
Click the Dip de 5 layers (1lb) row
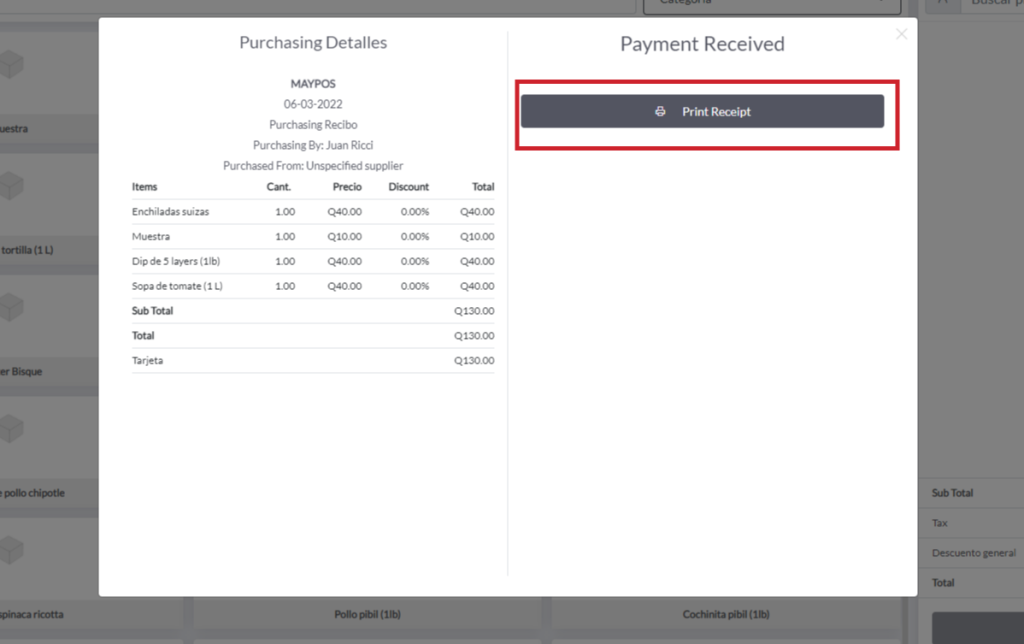coord(312,261)
